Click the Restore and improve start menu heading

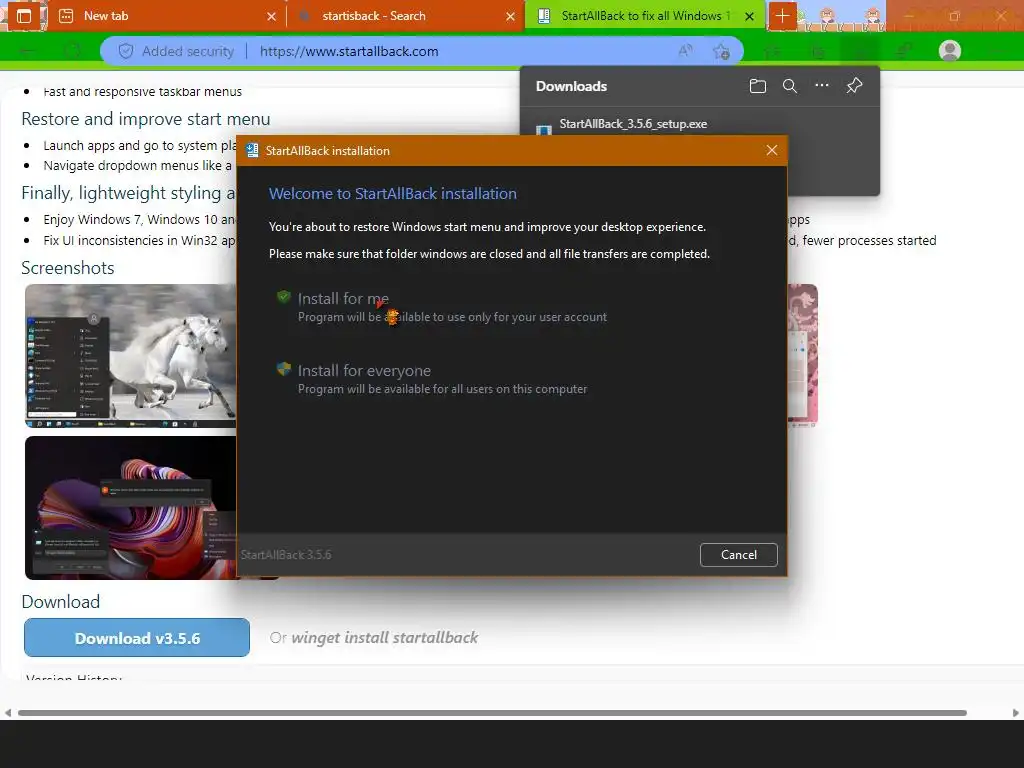click(x=146, y=119)
